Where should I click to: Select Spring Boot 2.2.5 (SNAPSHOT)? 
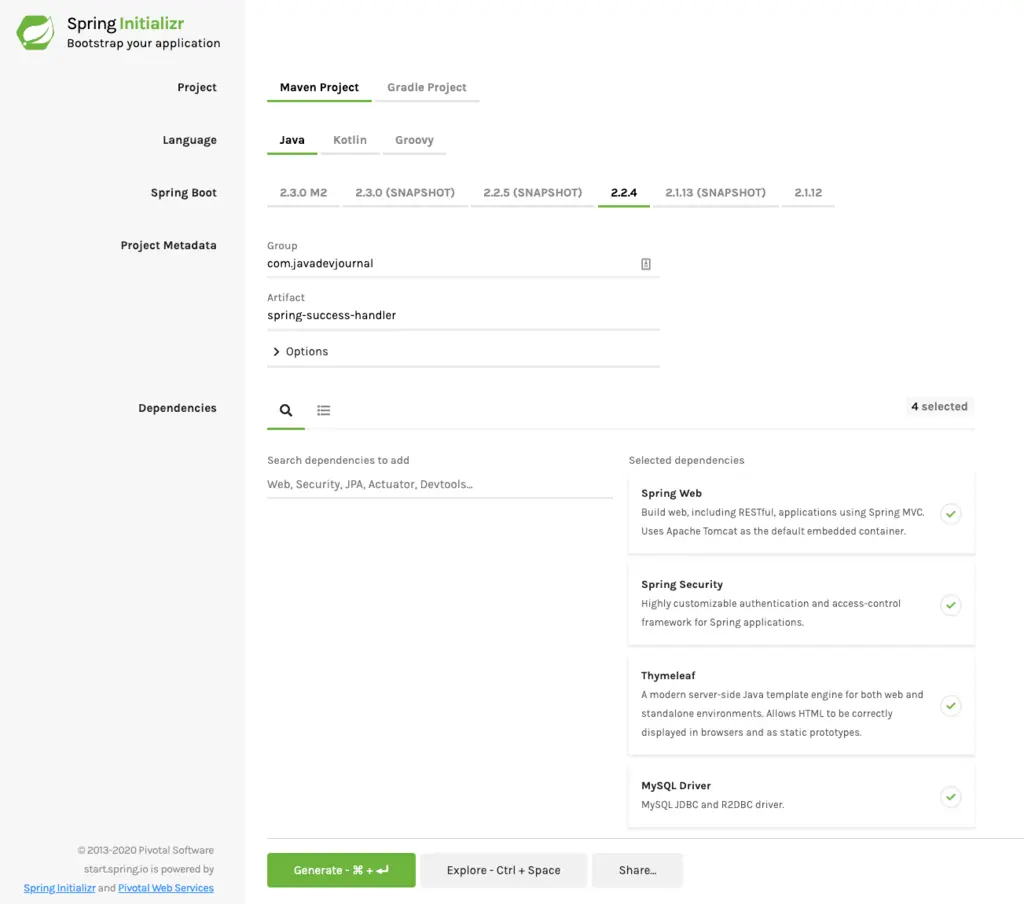532,193
